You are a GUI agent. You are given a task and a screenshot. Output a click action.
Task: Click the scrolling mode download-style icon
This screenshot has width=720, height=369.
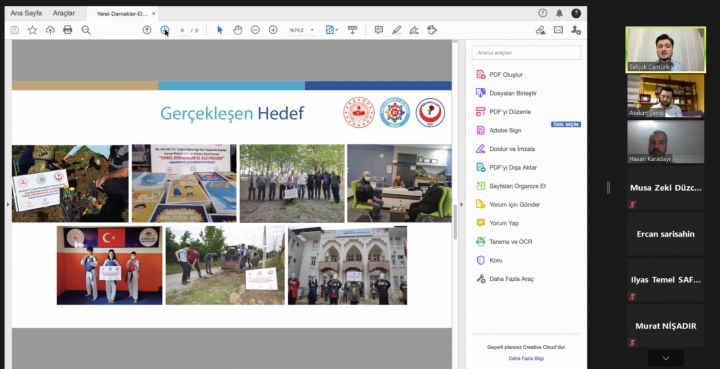[x=353, y=30]
